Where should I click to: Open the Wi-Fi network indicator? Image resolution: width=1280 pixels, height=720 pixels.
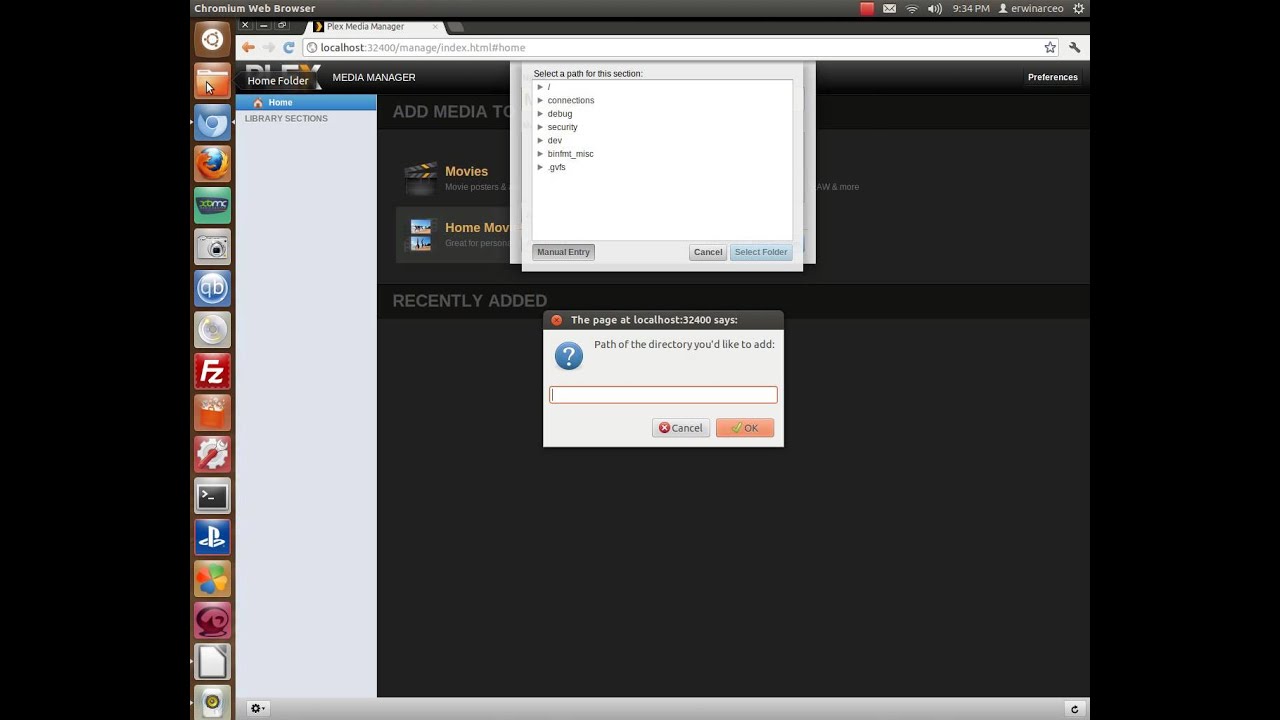(x=912, y=8)
